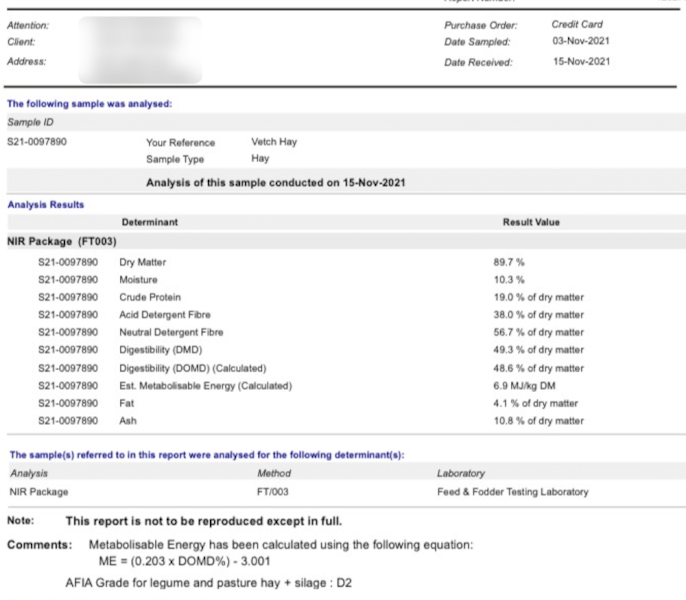Select the Purchase Order Credit Card text
Viewport: 686px width, 600px height.
(x=576, y=24)
